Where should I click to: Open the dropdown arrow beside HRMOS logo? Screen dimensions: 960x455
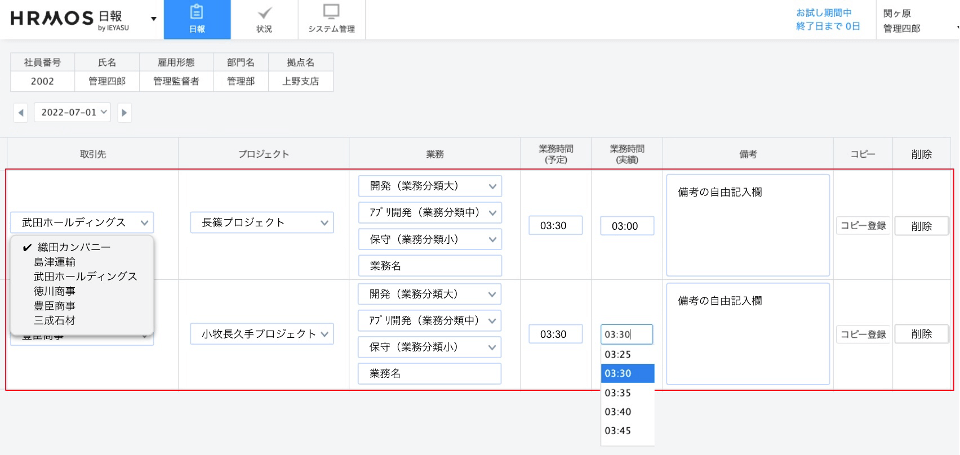(153, 19)
